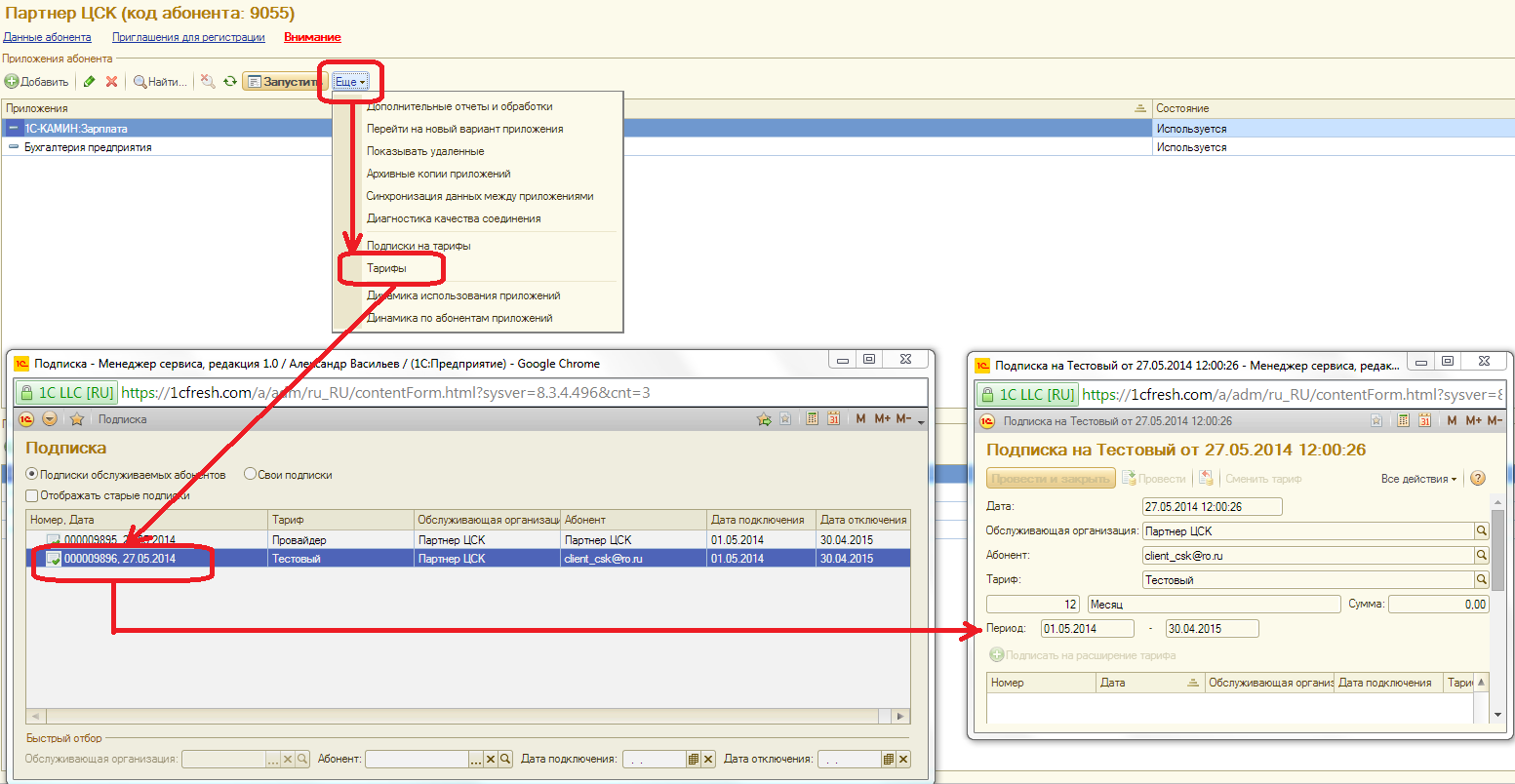1515x784 pixels.
Task: Open the Дата отключения filter calendar picker
Action: pos(889,759)
